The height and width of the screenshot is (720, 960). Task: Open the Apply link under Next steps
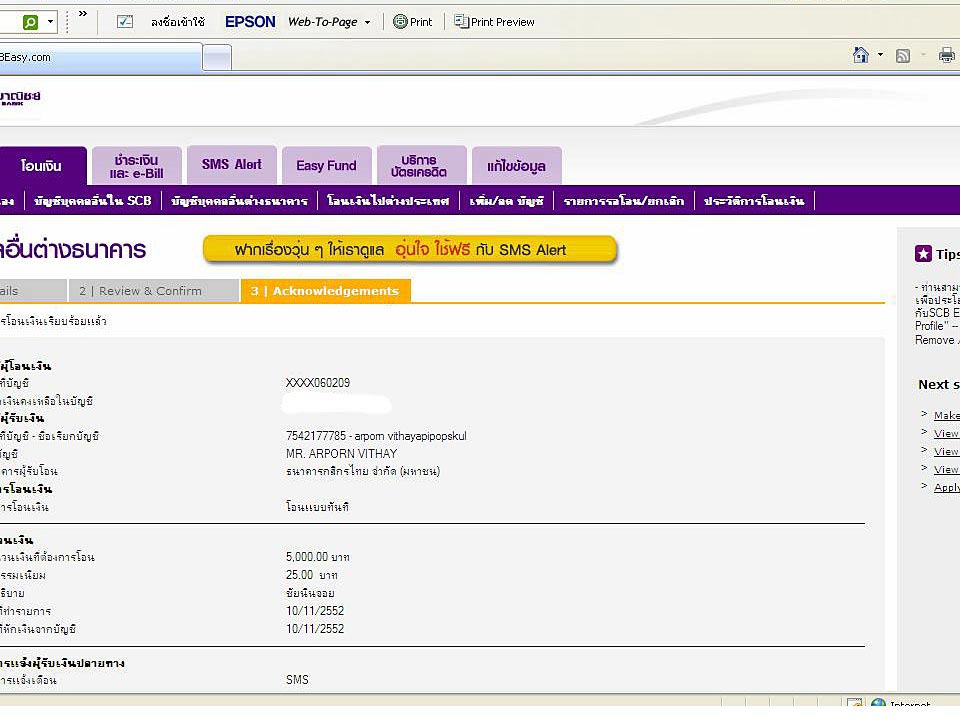point(946,488)
